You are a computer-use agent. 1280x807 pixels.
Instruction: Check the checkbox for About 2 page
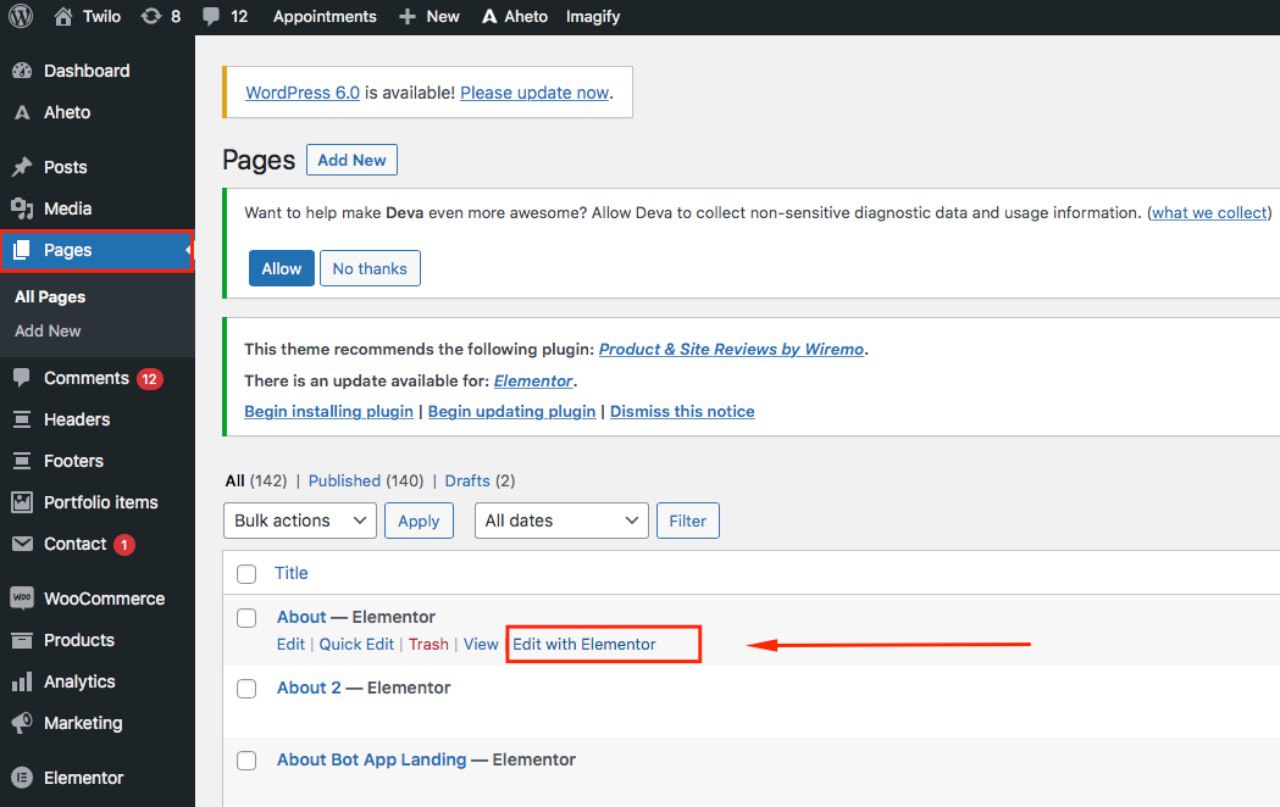(246, 688)
